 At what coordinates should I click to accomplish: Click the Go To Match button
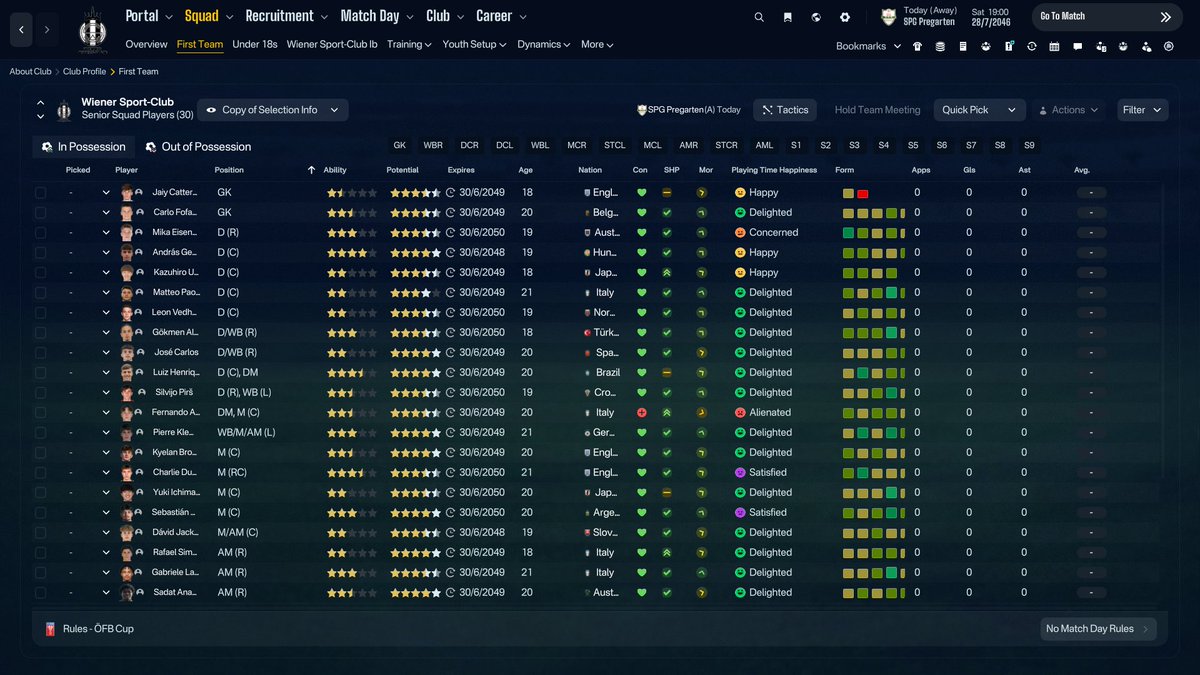[1106, 17]
